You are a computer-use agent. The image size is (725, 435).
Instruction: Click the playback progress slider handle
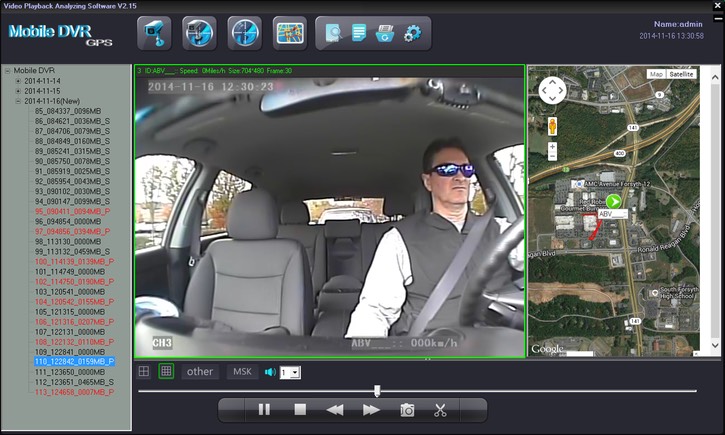(377, 390)
